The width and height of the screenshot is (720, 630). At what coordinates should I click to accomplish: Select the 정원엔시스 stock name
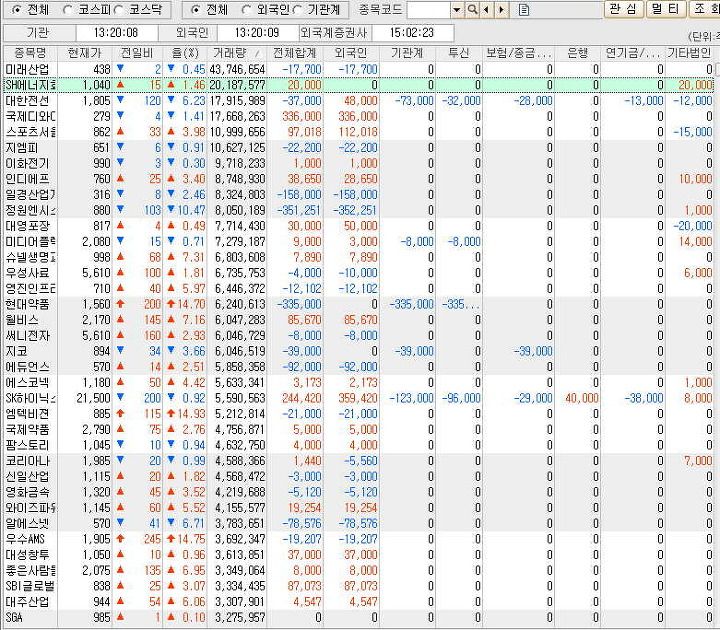click(30, 210)
